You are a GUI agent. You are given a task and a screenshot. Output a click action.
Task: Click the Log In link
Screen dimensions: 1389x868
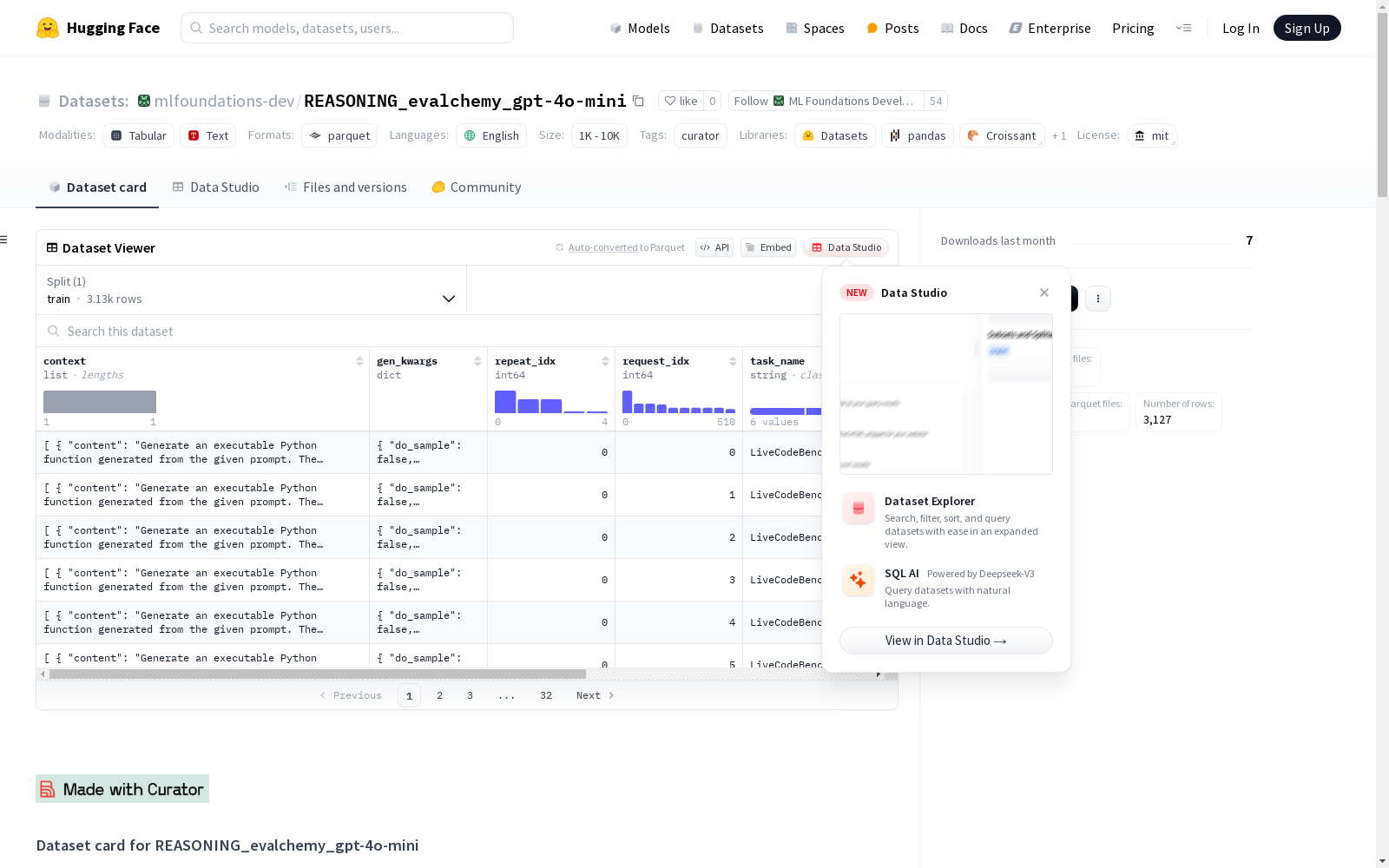coord(1241,28)
